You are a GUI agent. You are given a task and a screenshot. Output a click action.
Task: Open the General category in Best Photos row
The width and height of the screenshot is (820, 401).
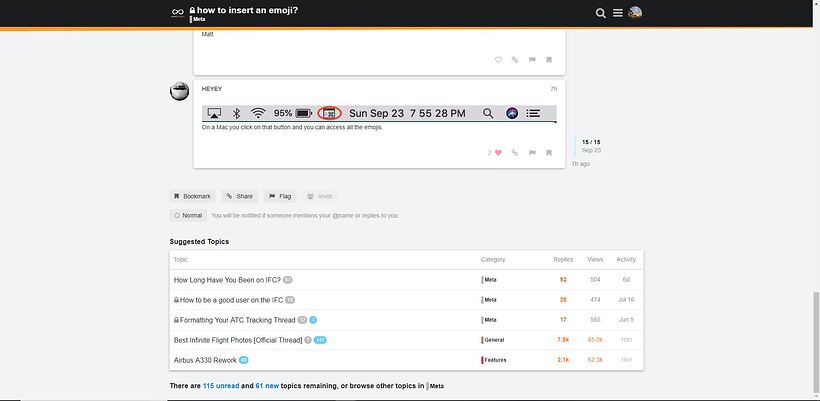click(493, 340)
